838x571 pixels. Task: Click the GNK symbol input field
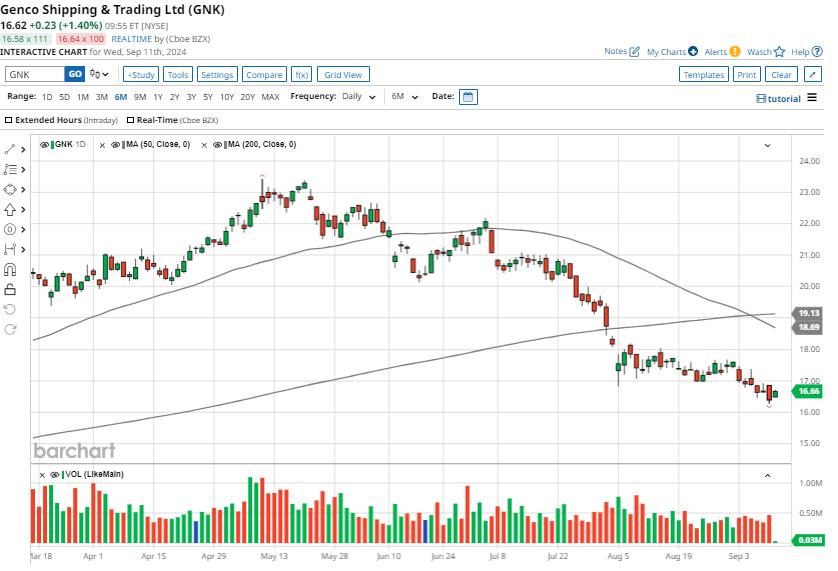pos(35,74)
